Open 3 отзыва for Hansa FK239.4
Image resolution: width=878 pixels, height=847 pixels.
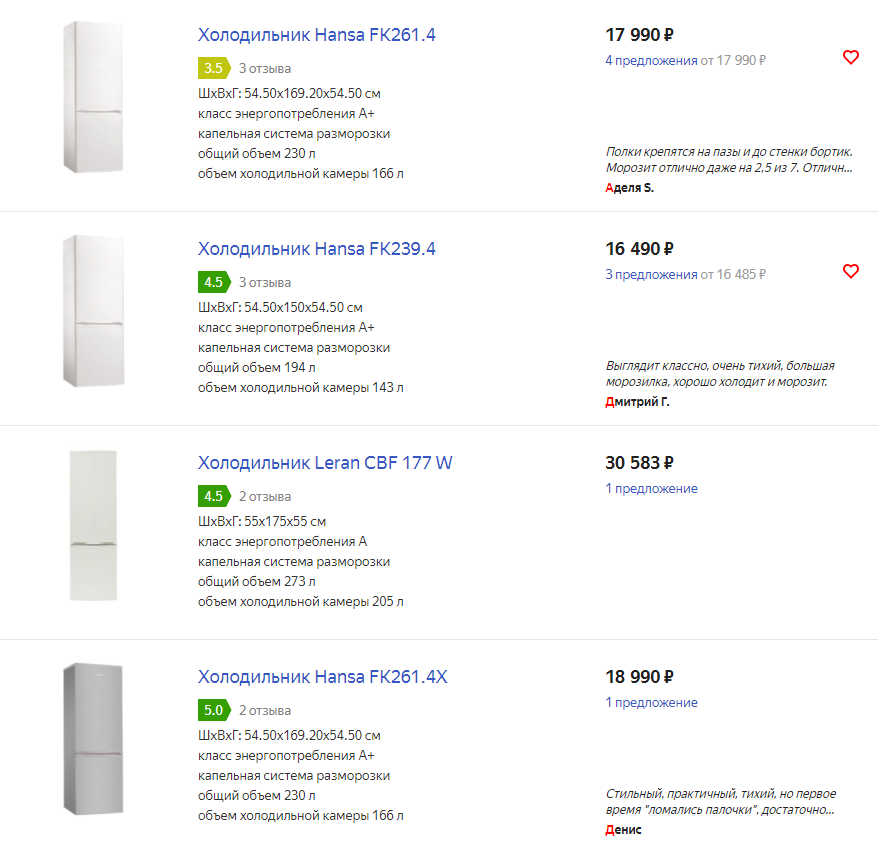265,282
